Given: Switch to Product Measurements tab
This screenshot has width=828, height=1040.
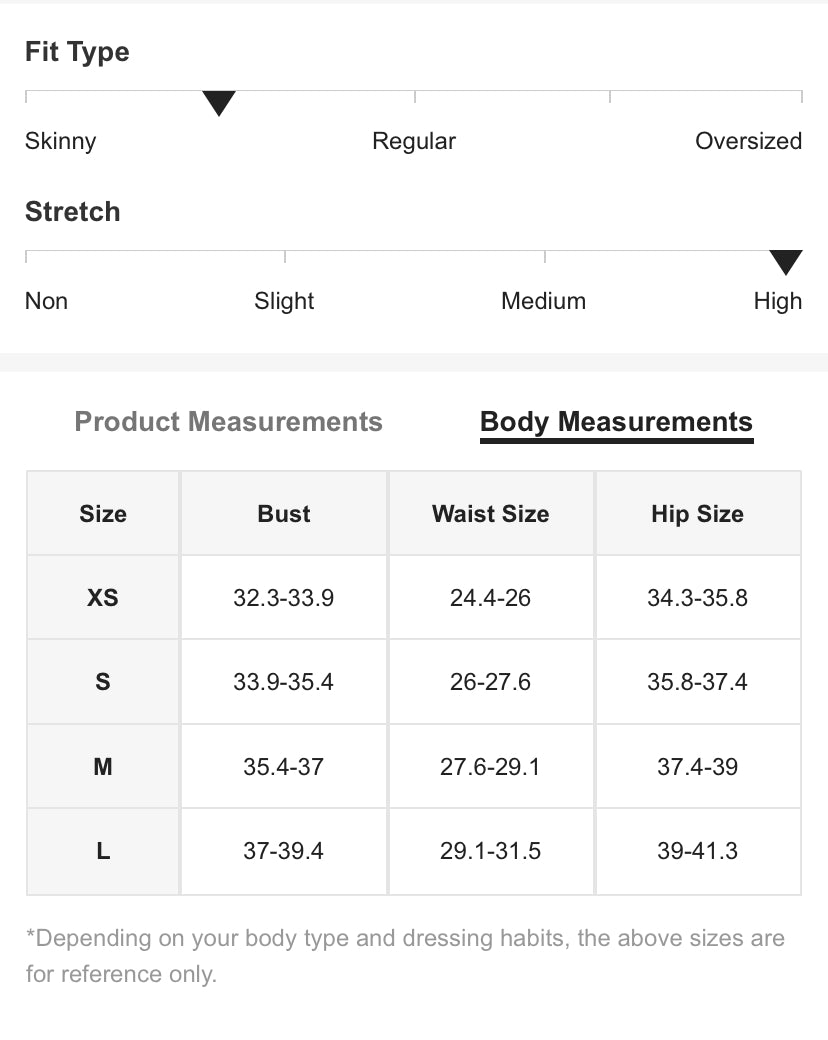Looking at the screenshot, I should (x=229, y=422).
